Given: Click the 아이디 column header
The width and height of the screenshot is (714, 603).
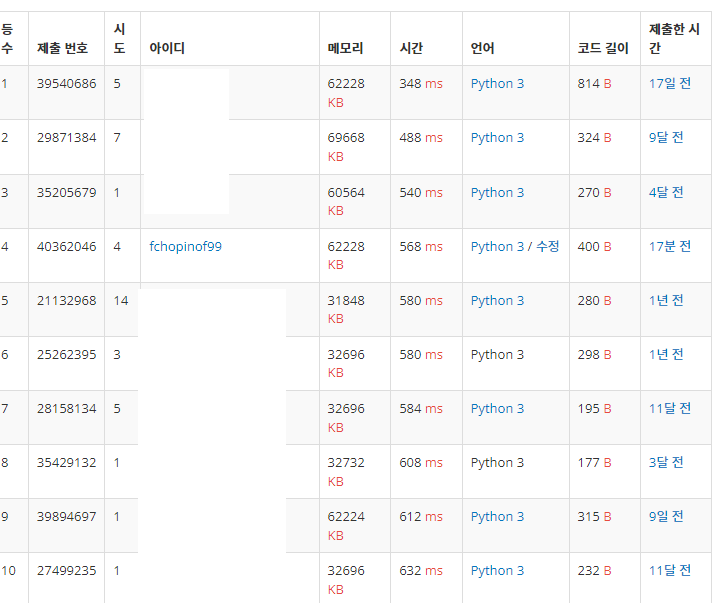Looking at the screenshot, I should tap(167, 48).
